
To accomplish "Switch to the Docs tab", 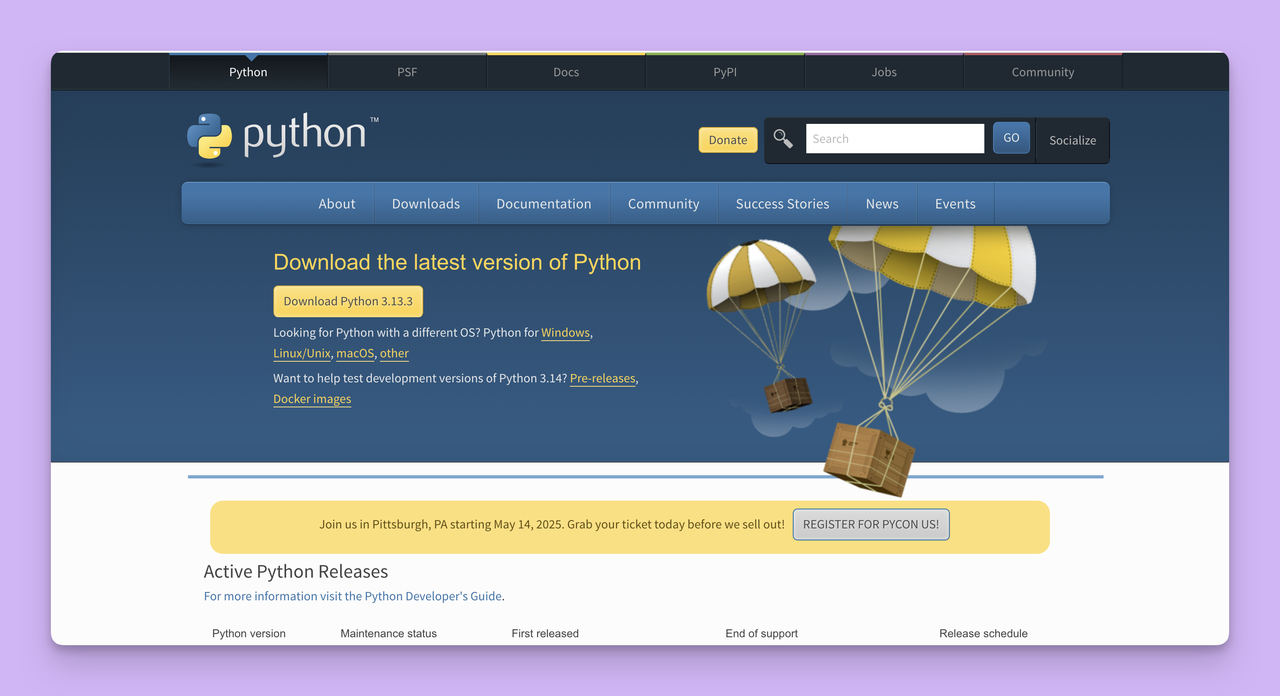I will pyautogui.click(x=565, y=71).
